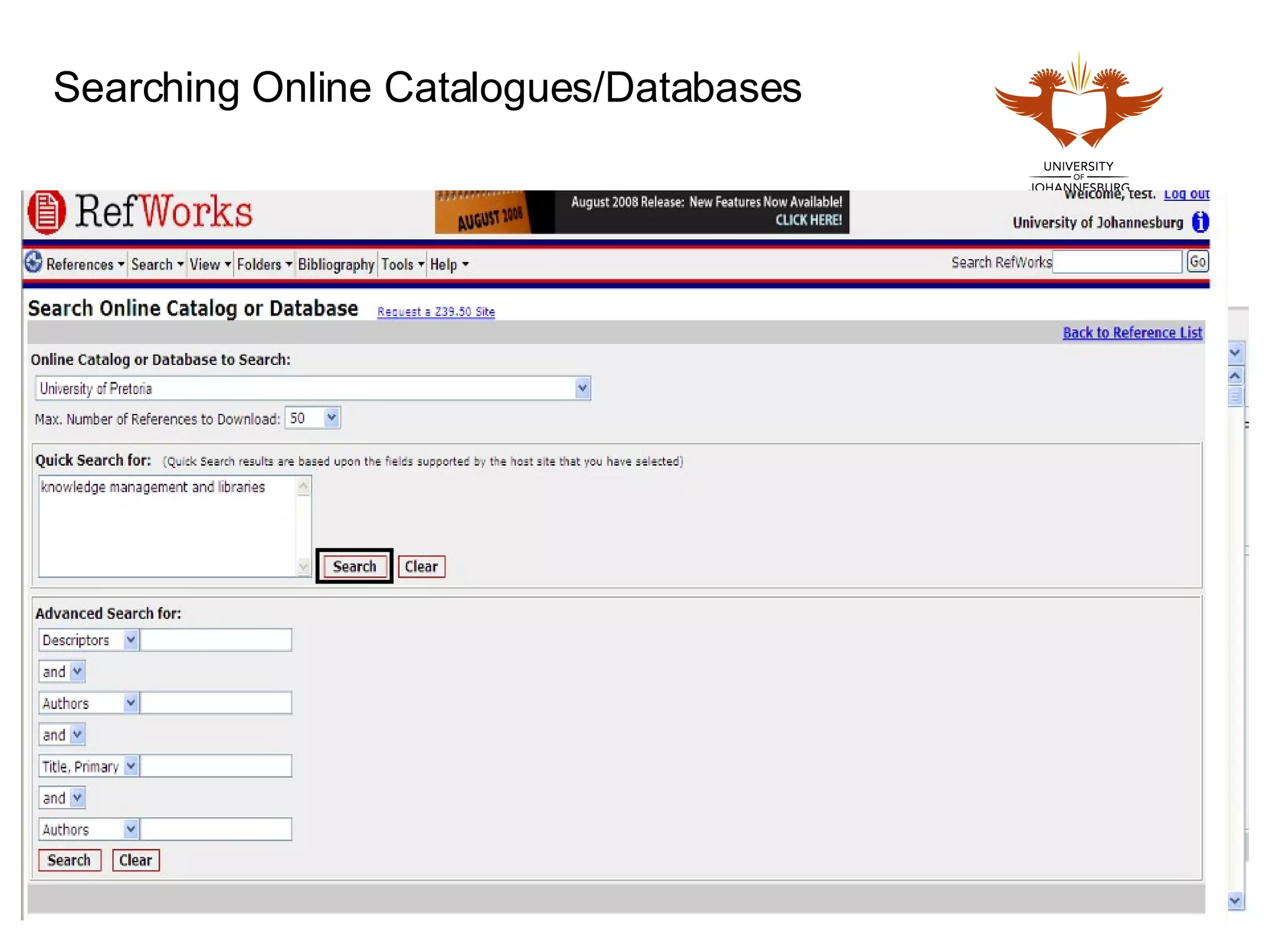Click the Back to Reference List link

coord(1132,333)
